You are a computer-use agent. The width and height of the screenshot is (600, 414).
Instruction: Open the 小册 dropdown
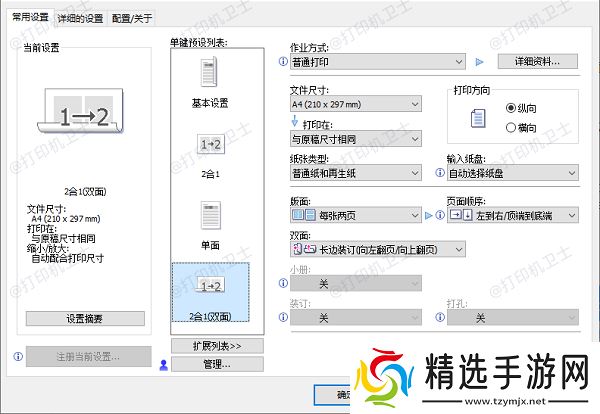356,284
